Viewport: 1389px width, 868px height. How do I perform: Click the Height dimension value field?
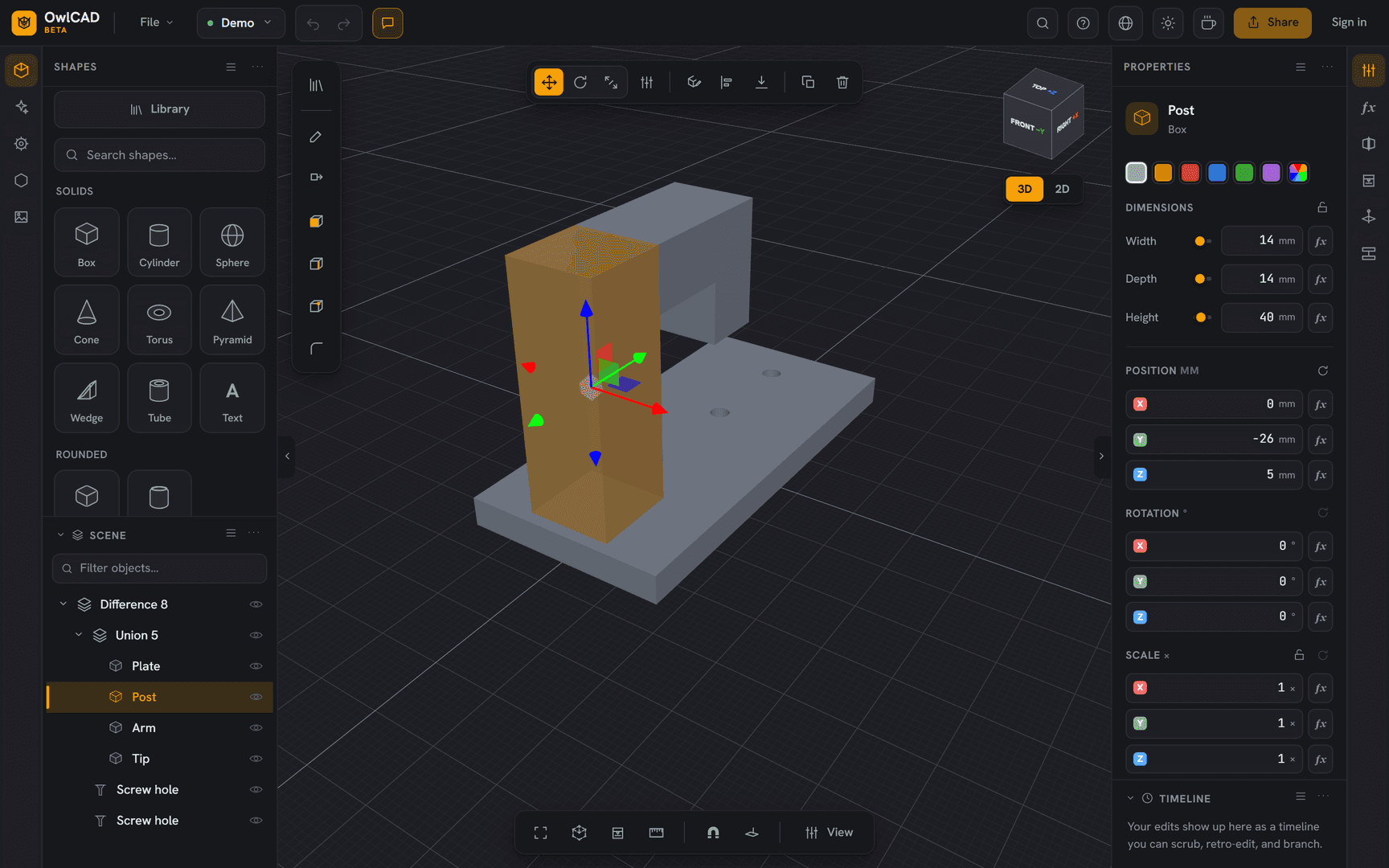click(x=1262, y=317)
